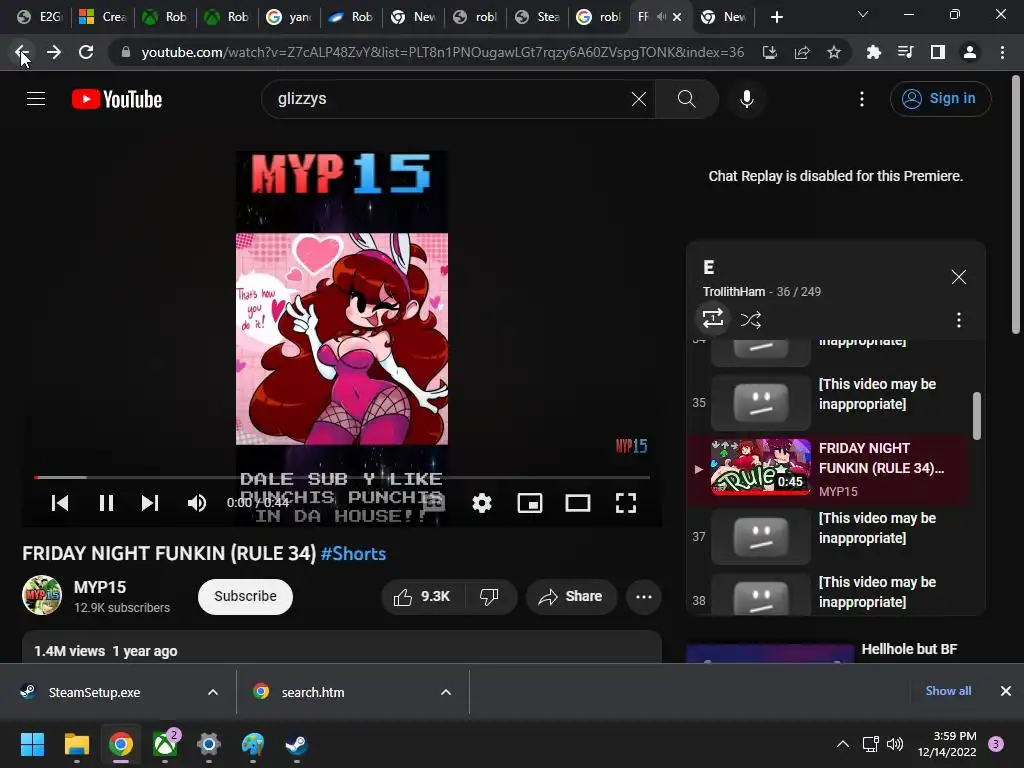The image size is (1024, 768).
Task: Click the Sign in button
Action: coord(940,99)
